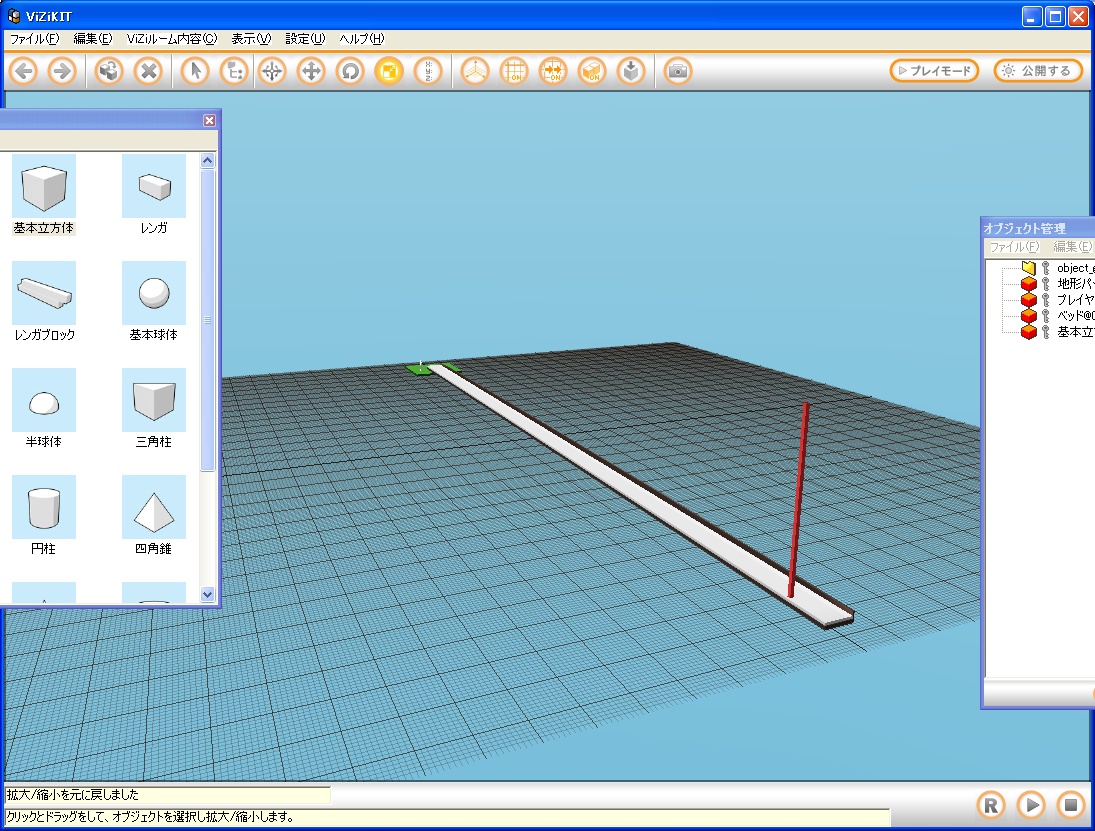The image size is (1095, 831).
Task: Open the 表示(V) menu
Action: coord(250,39)
